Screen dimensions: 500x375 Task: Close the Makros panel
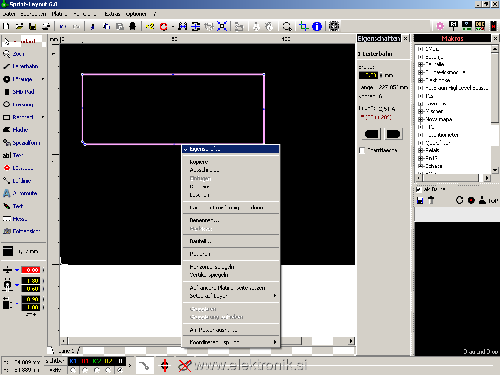(495, 39)
